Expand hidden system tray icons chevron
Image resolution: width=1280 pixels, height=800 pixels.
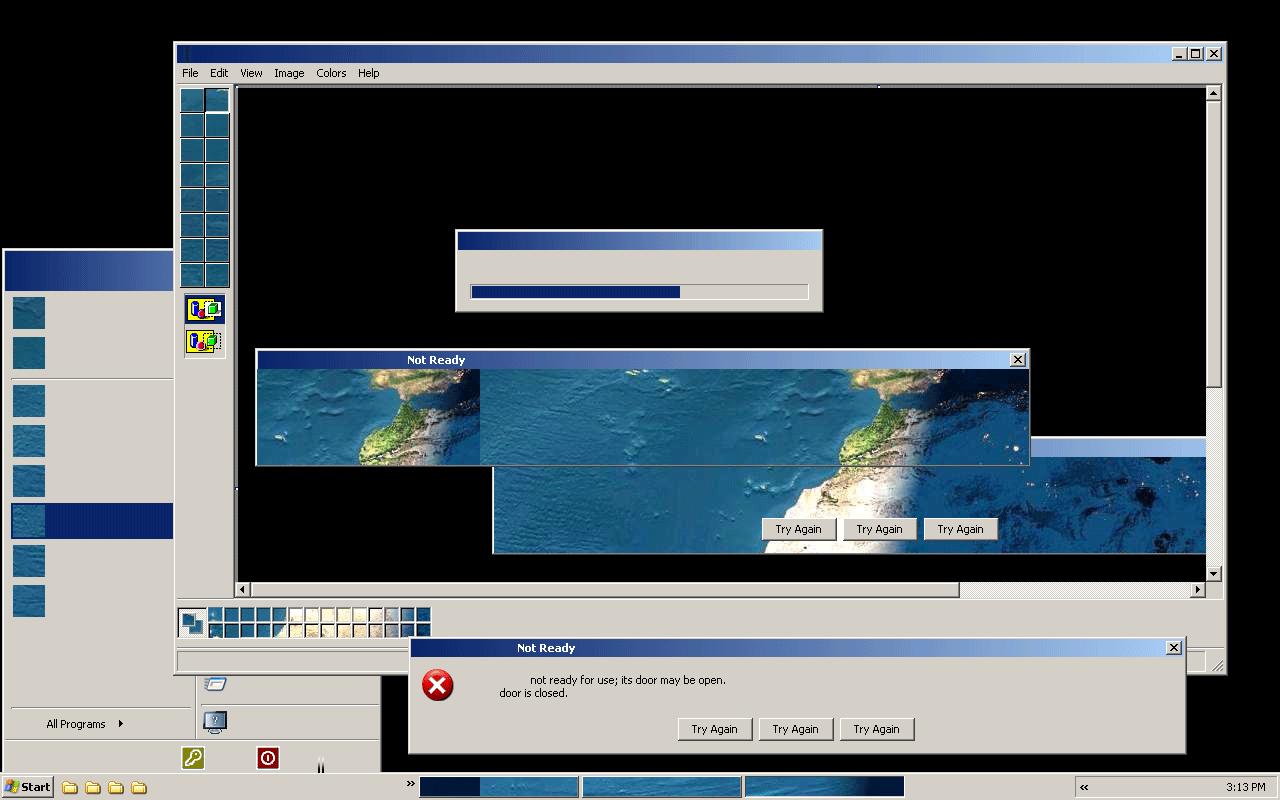[1084, 787]
